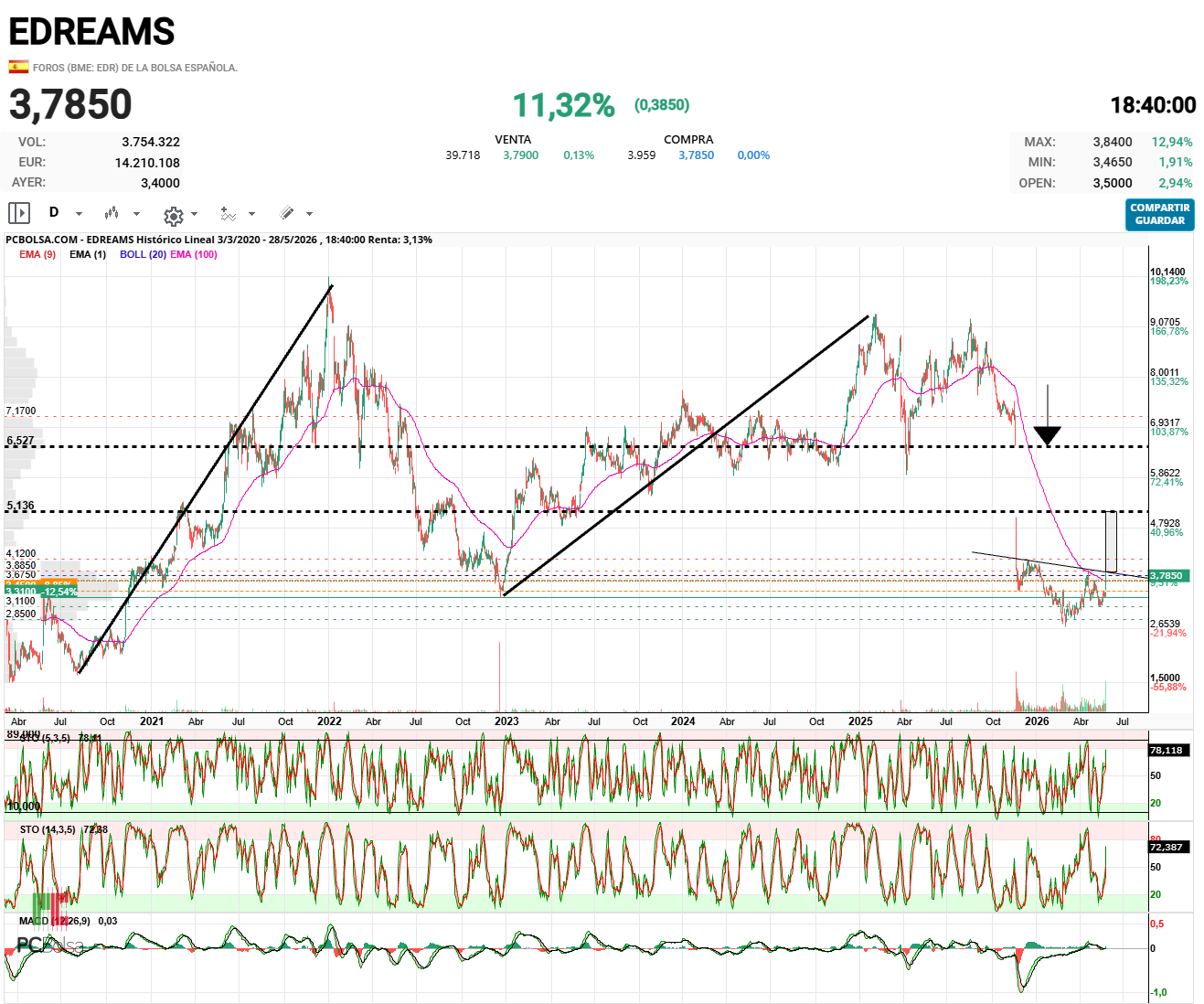Click the 1,91% MIN percentage
Viewport: 1204px width, 1004px height.
coord(1176,162)
